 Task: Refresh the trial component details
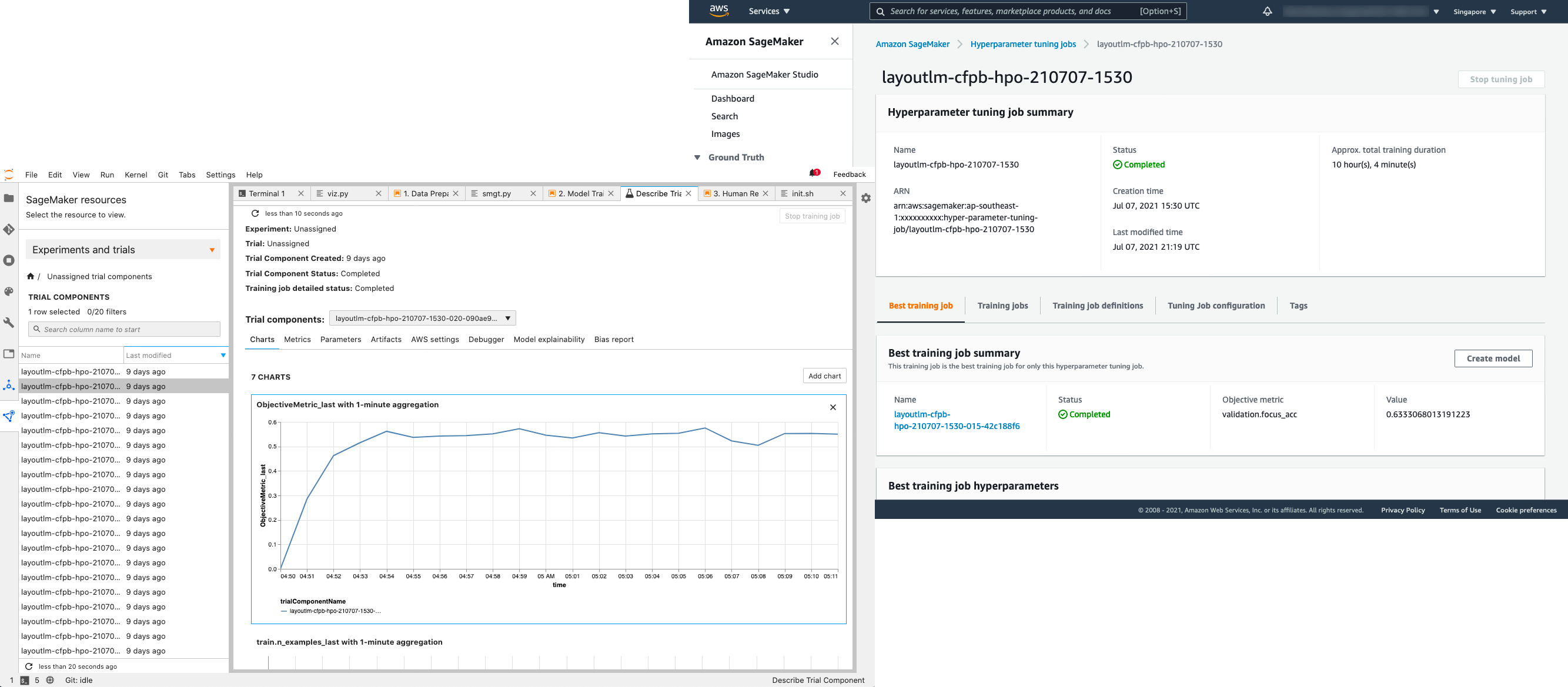255,213
